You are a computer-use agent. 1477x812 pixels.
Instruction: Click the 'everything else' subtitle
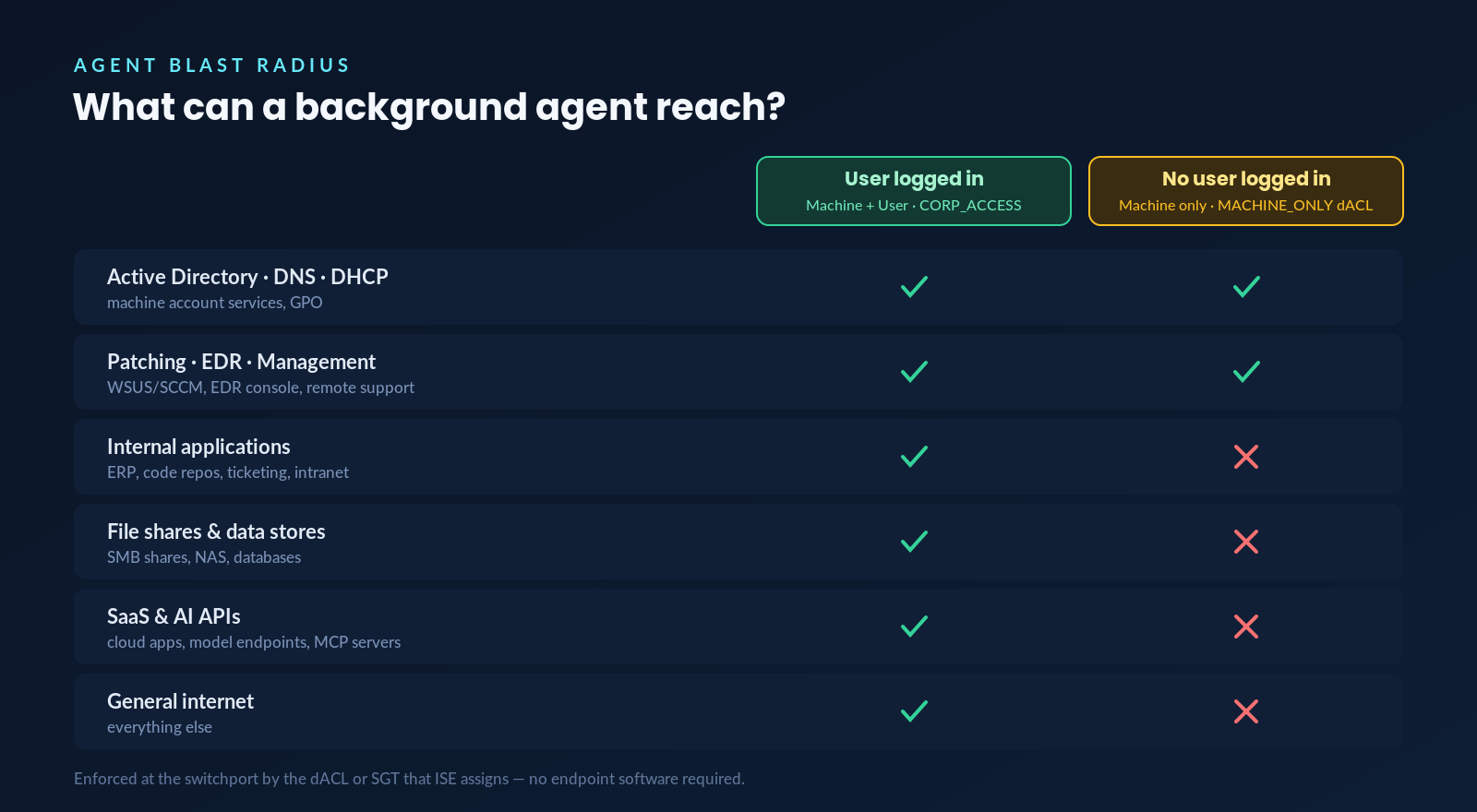coord(160,727)
